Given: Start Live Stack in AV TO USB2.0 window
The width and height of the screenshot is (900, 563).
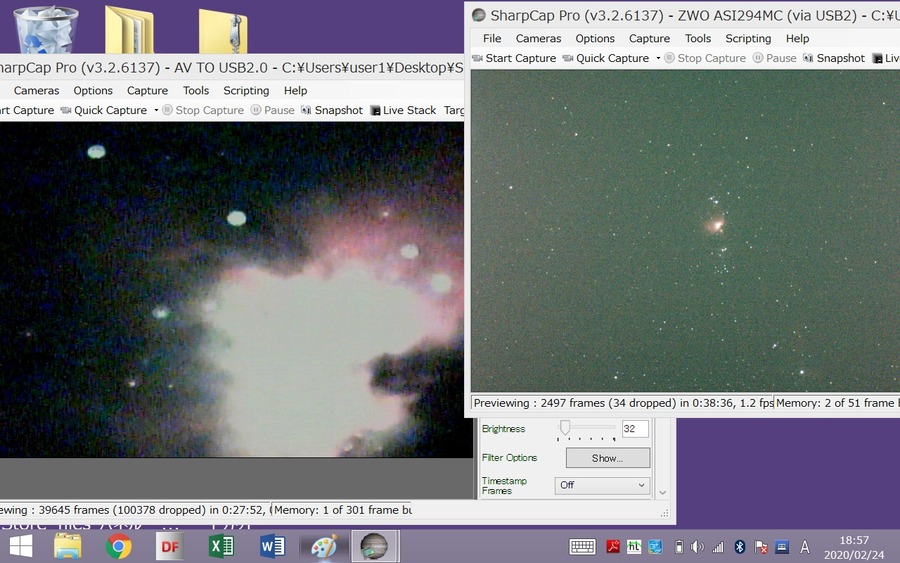Looking at the screenshot, I should [x=404, y=110].
